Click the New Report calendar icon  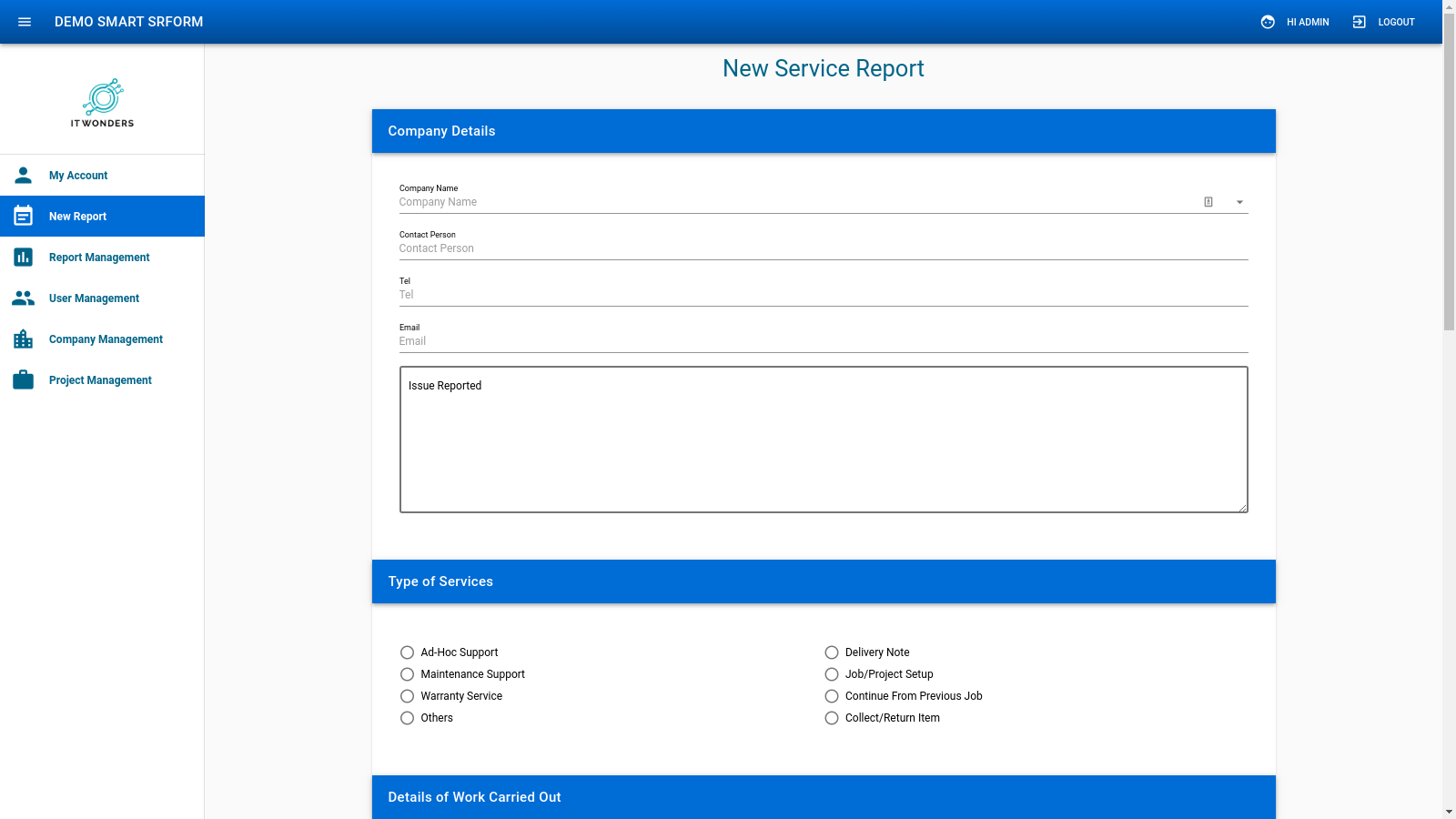[23, 216]
